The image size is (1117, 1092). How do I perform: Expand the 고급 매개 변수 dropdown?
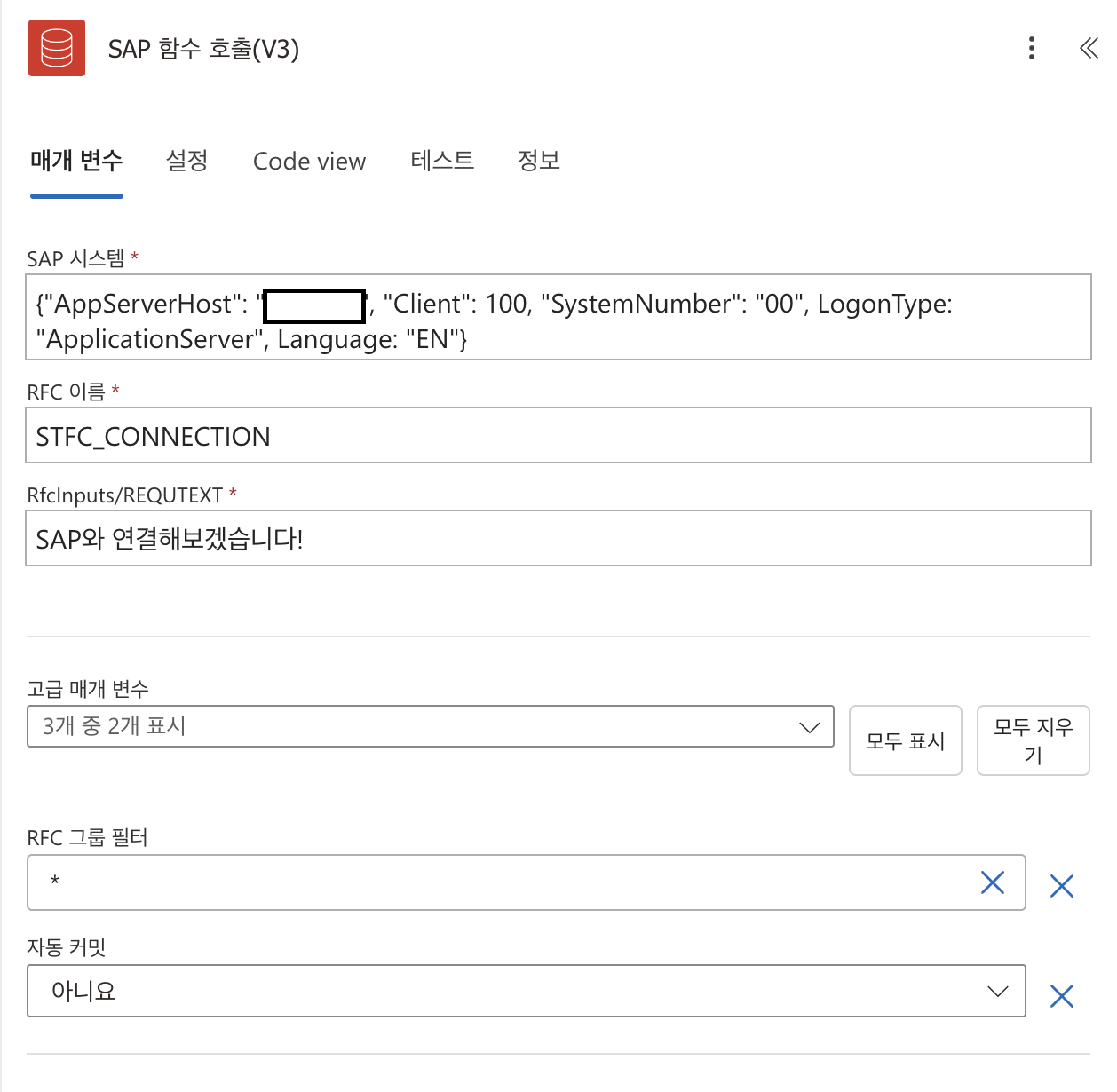(x=431, y=726)
